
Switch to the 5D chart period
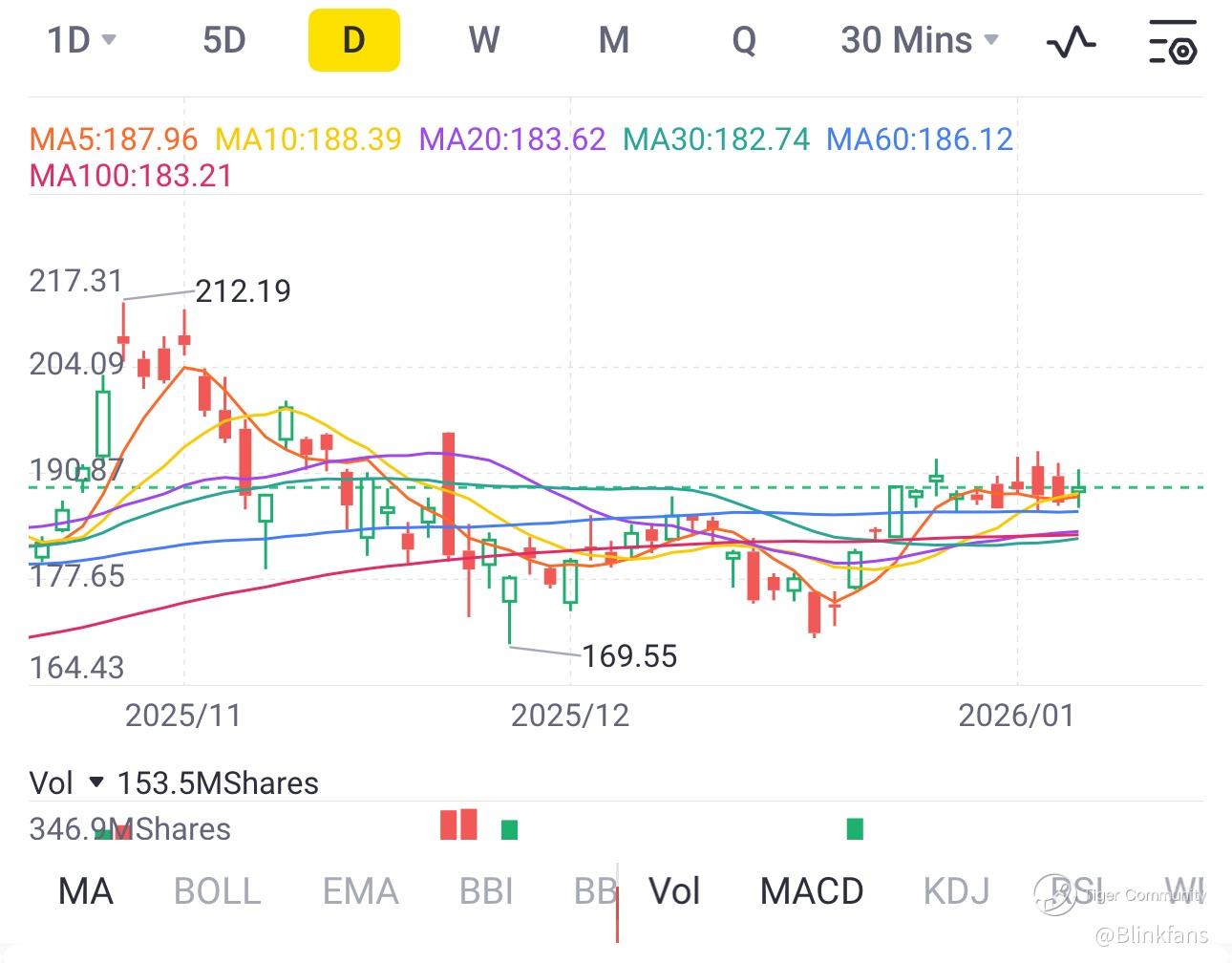click(x=224, y=40)
